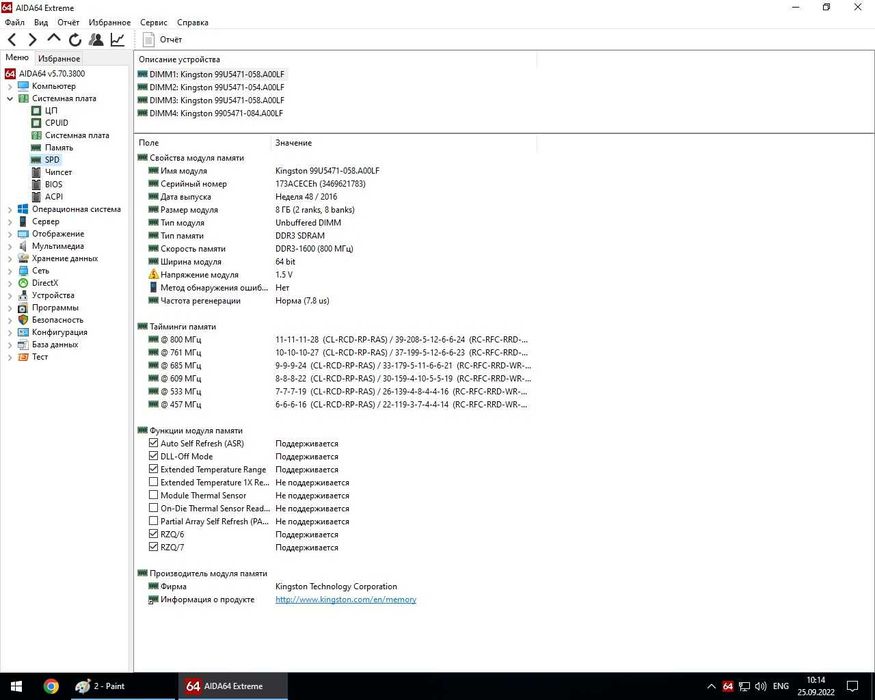The image size is (875, 700).
Task: Open the Избранное menu in the menu bar
Action: pyautogui.click(x=109, y=22)
